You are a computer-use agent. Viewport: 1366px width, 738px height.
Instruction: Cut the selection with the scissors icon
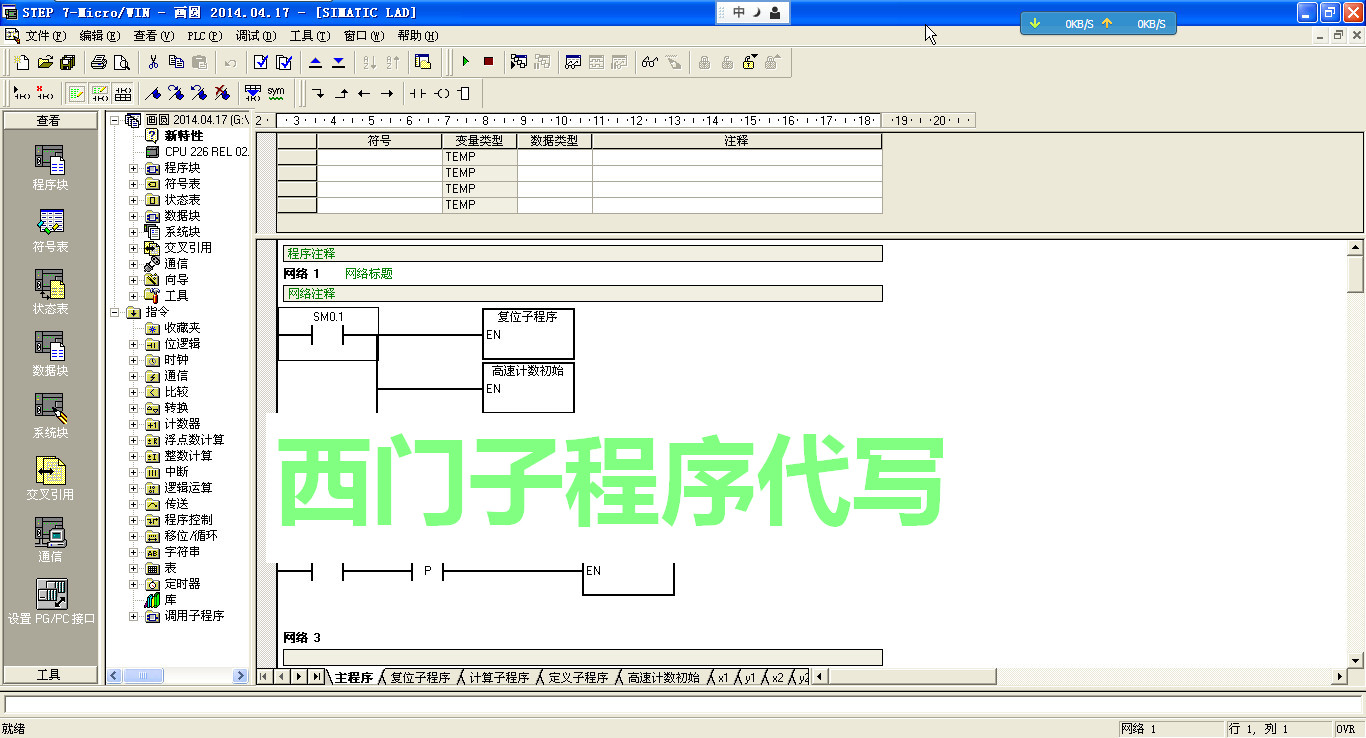click(153, 62)
